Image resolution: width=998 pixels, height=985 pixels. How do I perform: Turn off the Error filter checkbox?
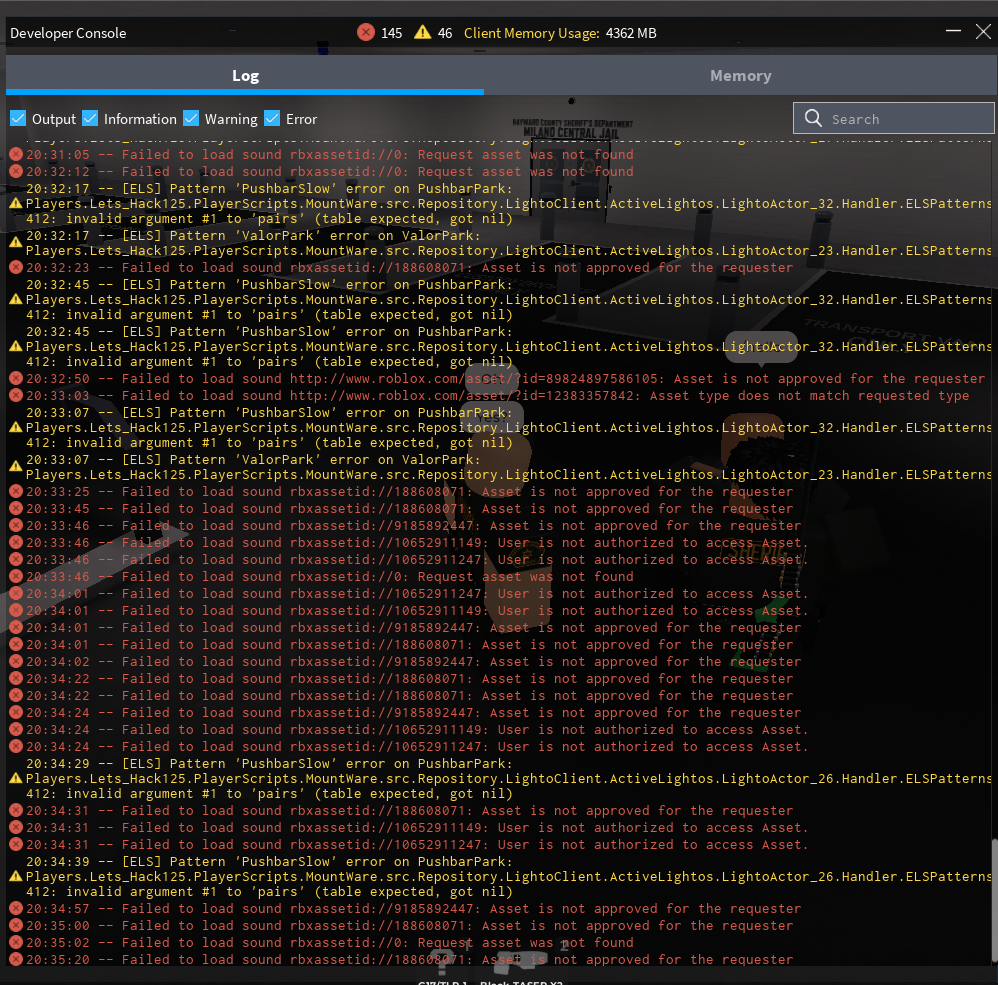272,119
